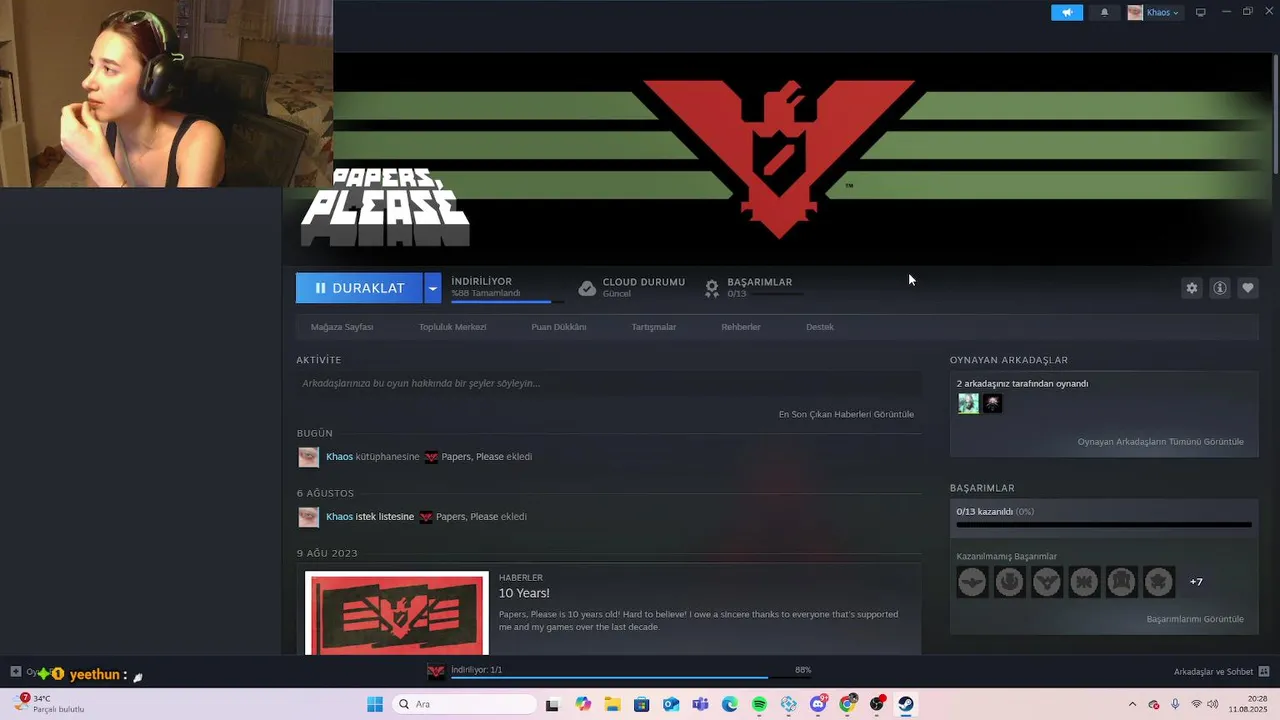Open Steam from the taskbar

pos(906,704)
